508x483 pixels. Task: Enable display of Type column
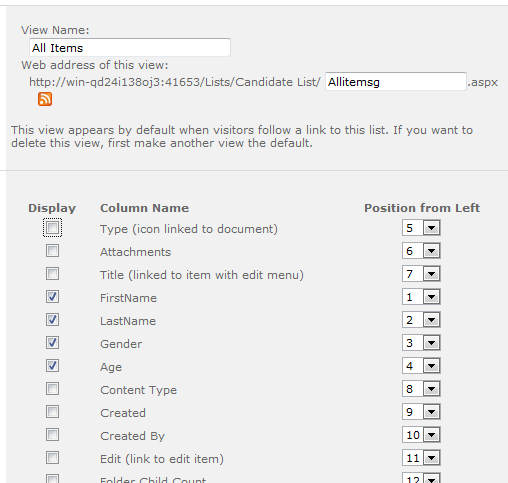tap(52, 228)
